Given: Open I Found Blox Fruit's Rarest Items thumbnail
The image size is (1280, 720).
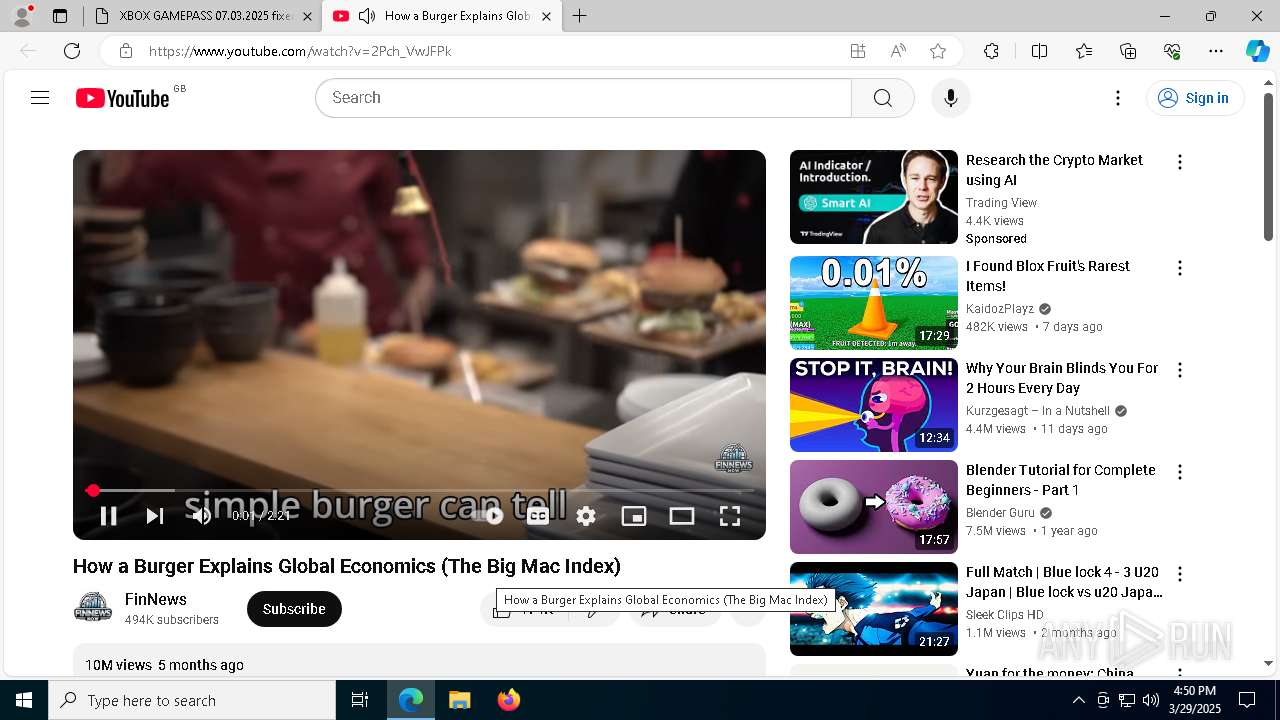Looking at the screenshot, I should (874, 303).
